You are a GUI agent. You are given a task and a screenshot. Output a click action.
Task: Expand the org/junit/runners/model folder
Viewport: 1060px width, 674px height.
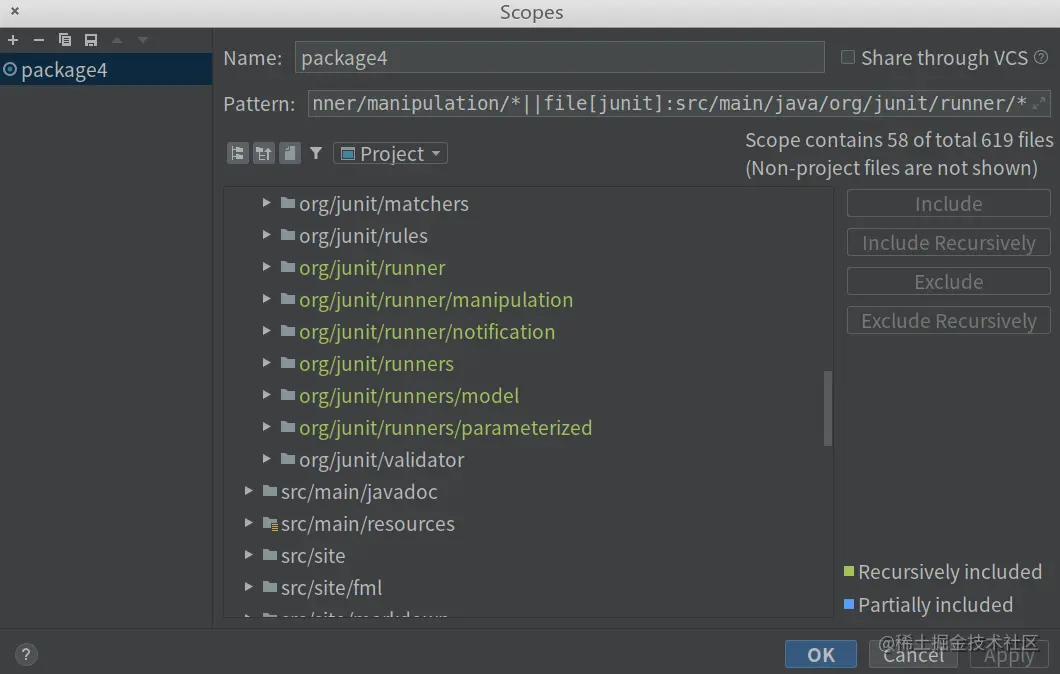pyautogui.click(x=267, y=395)
